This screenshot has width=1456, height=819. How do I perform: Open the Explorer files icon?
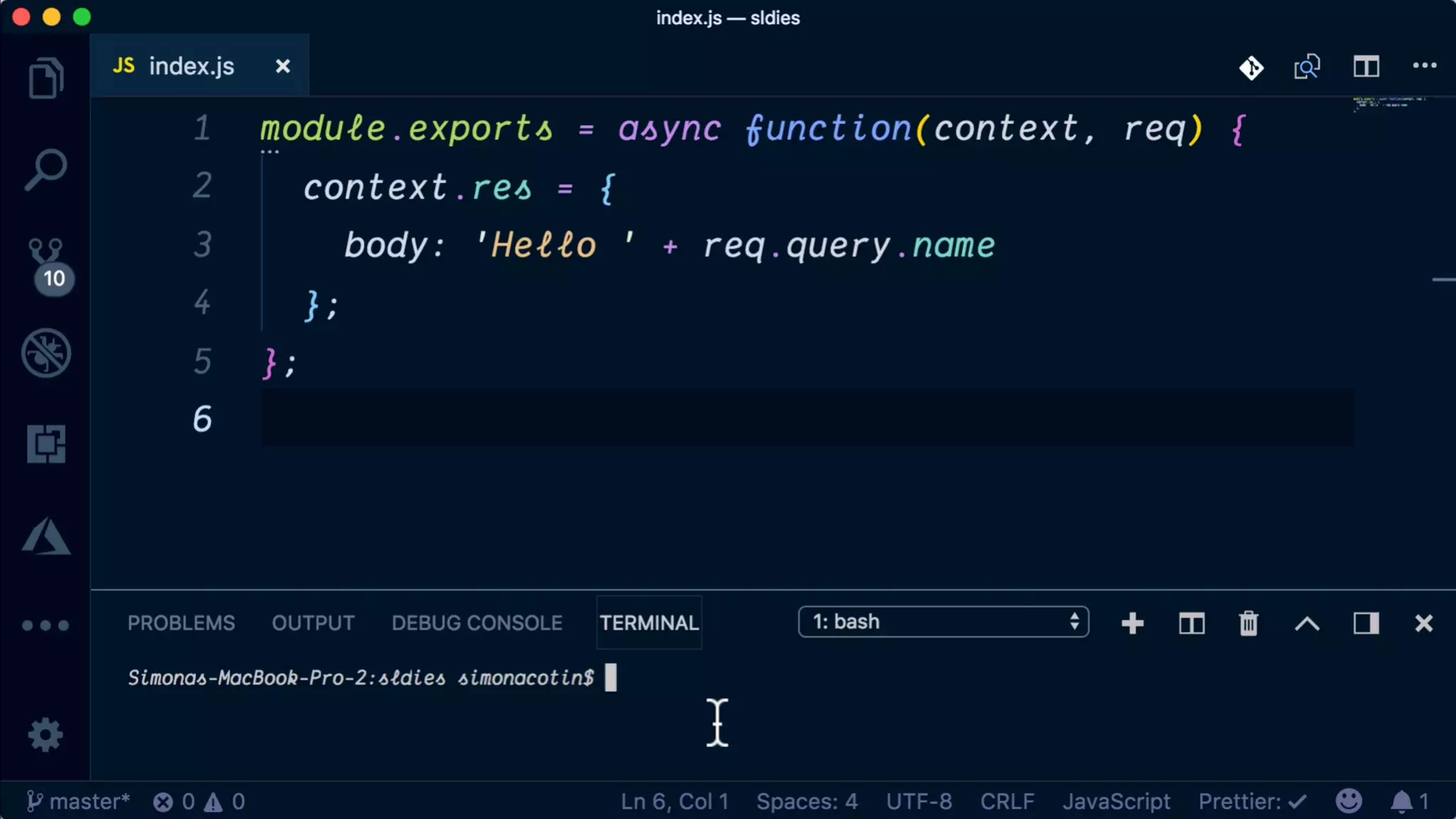point(45,77)
